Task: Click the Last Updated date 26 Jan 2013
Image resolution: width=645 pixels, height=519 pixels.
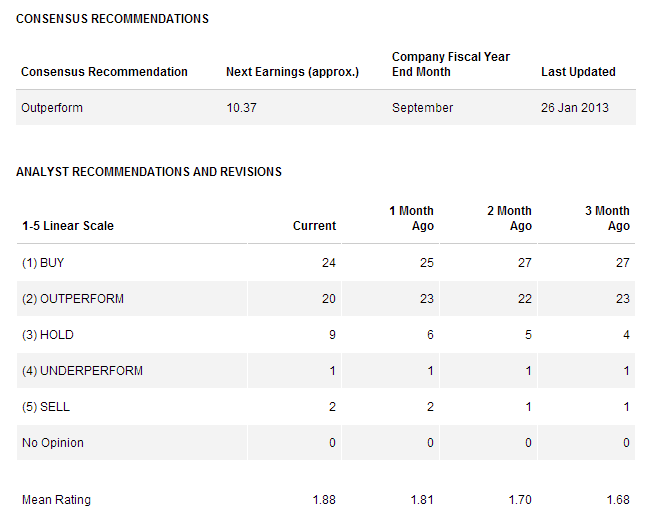Action: click(575, 108)
